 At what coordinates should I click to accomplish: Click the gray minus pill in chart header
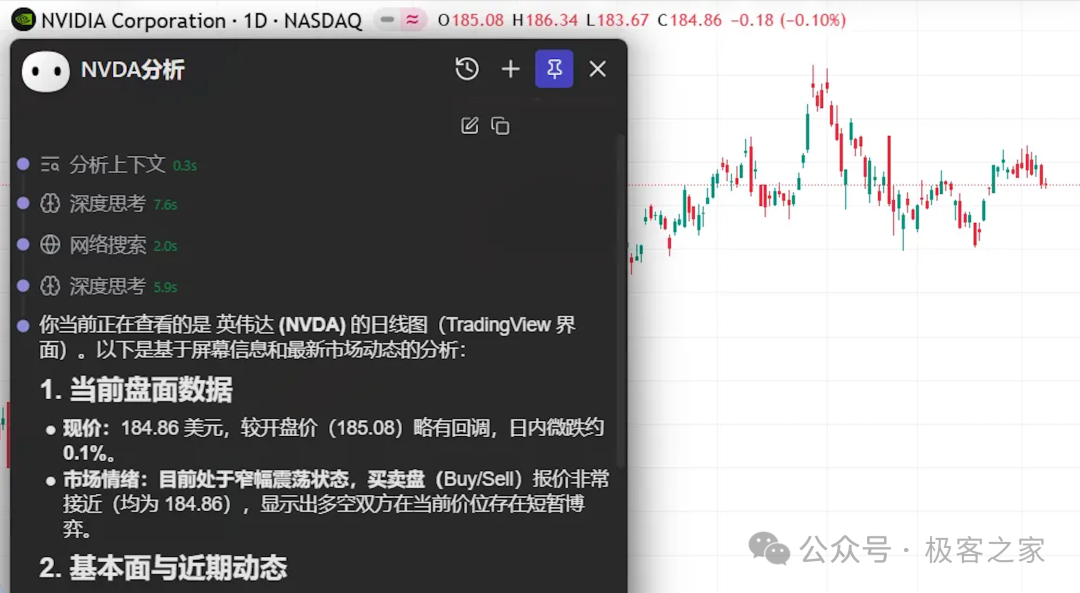pos(387,20)
